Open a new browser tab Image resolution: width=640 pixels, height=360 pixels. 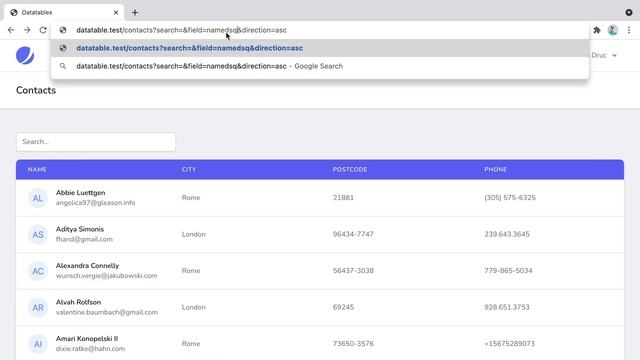coord(135,13)
